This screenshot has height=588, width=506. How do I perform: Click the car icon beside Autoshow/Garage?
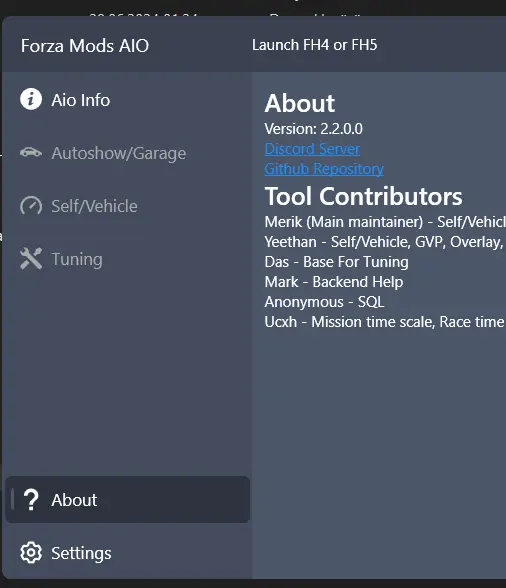(x=31, y=153)
